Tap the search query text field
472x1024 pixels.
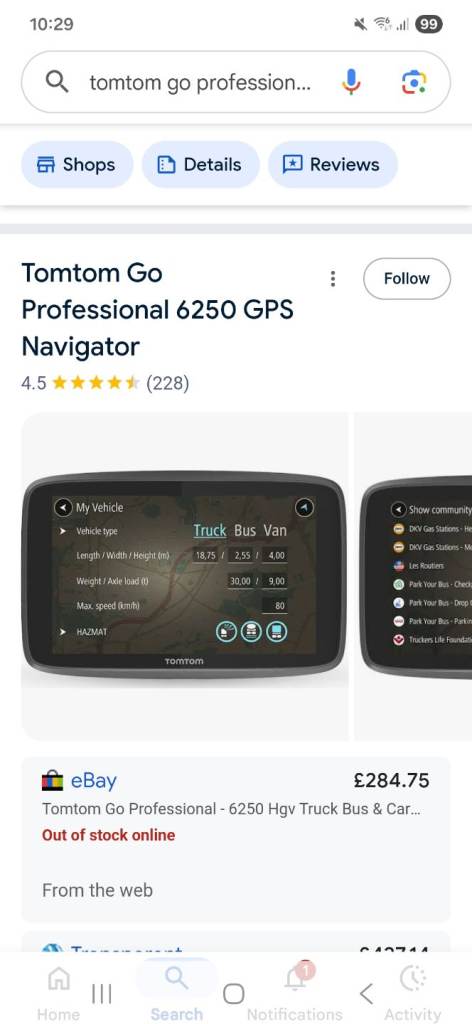tap(200, 83)
